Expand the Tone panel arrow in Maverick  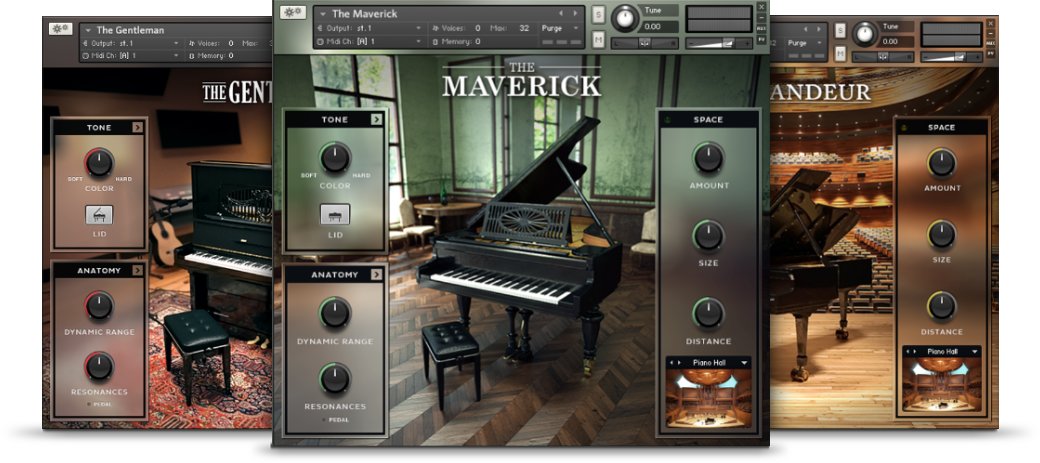coord(376,119)
